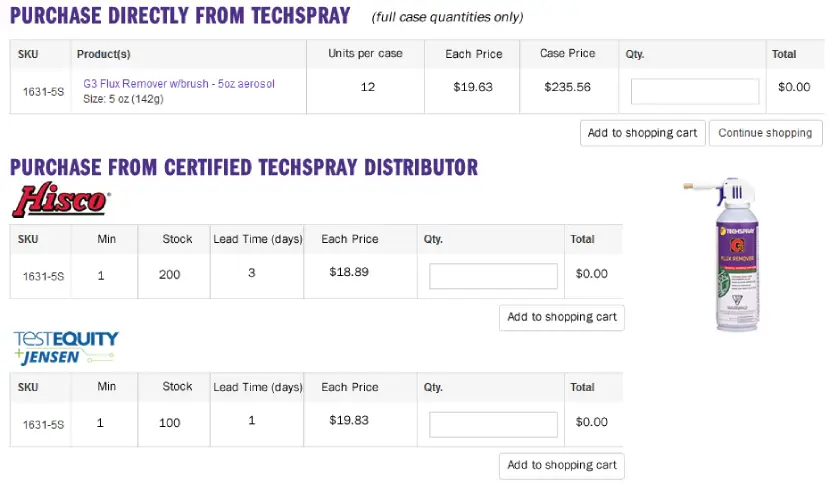Click the TestEquity $19.83 each price
The width and height of the screenshot is (830, 484).
point(349,420)
